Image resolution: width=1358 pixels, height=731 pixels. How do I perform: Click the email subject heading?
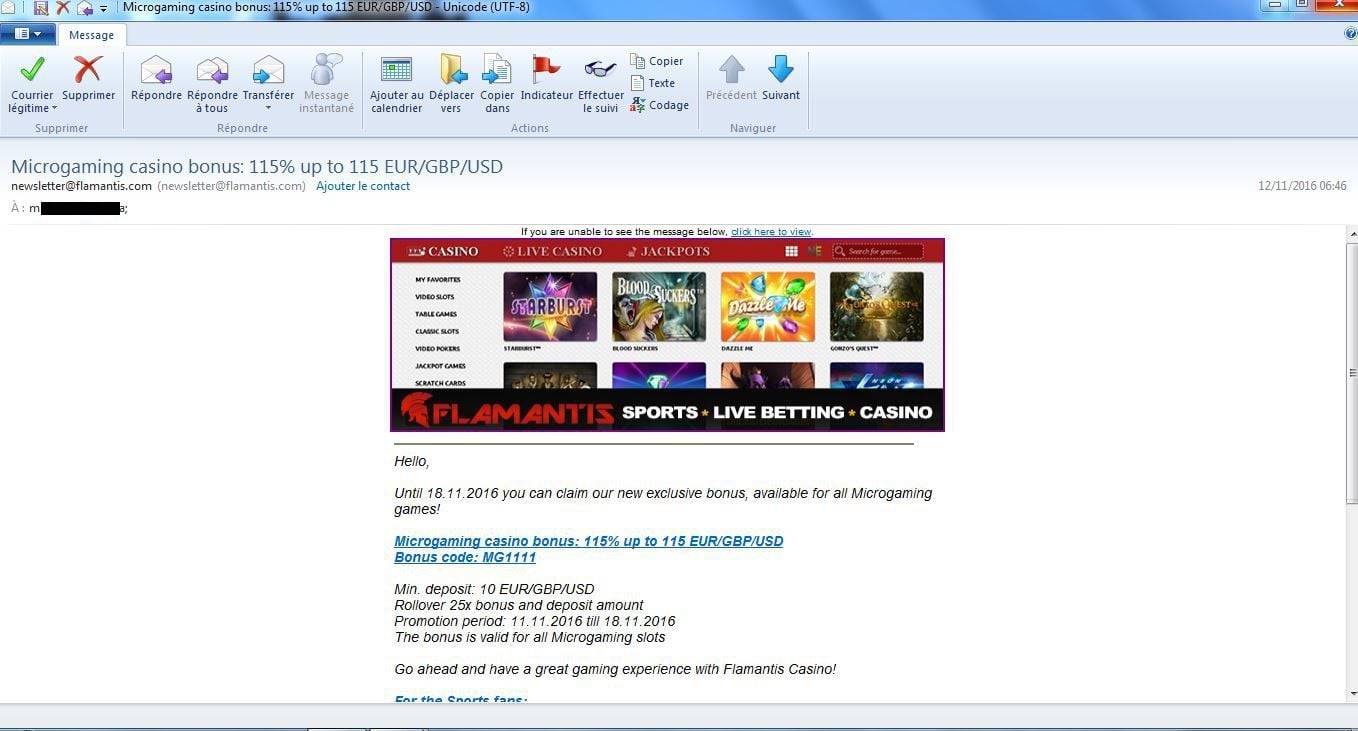pos(257,166)
